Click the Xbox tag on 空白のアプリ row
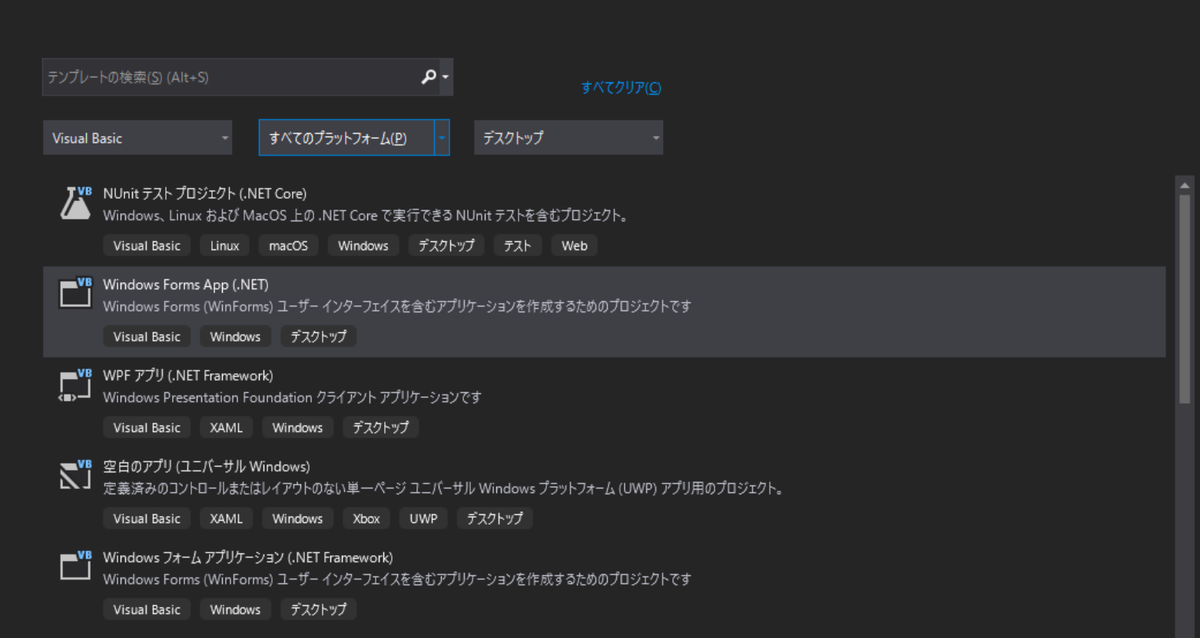Screen dimensions: 1200x638 (x=366, y=518)
